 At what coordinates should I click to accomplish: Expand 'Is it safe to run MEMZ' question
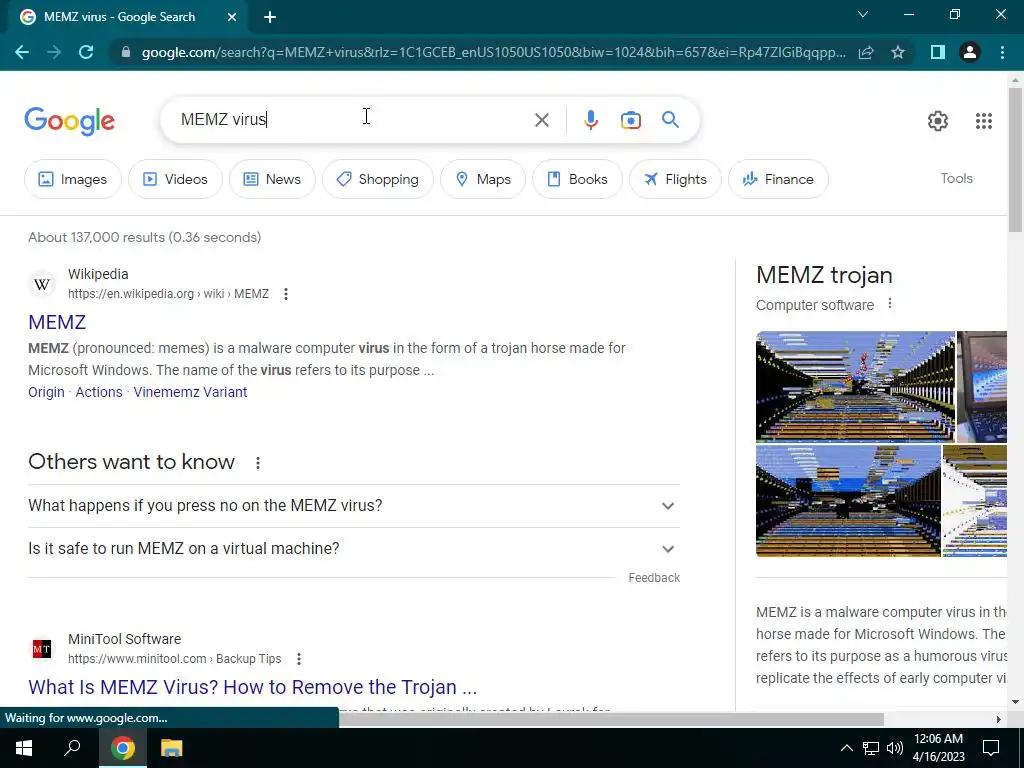pos(354,549)
